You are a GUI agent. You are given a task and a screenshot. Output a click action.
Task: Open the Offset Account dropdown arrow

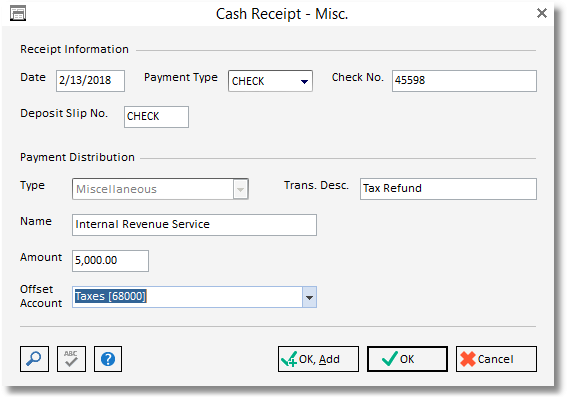(x=309, y=297)
